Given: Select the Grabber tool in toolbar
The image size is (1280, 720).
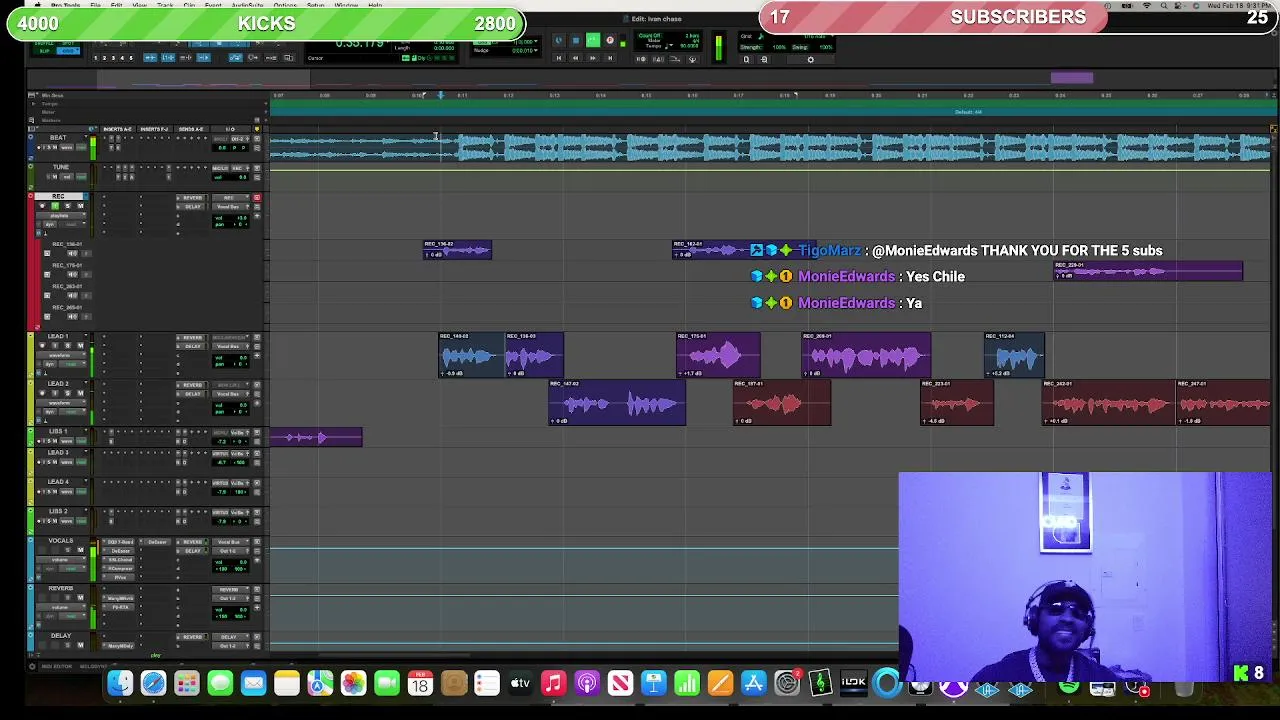Looking at the screenshot, I should [x=239, y=44].
